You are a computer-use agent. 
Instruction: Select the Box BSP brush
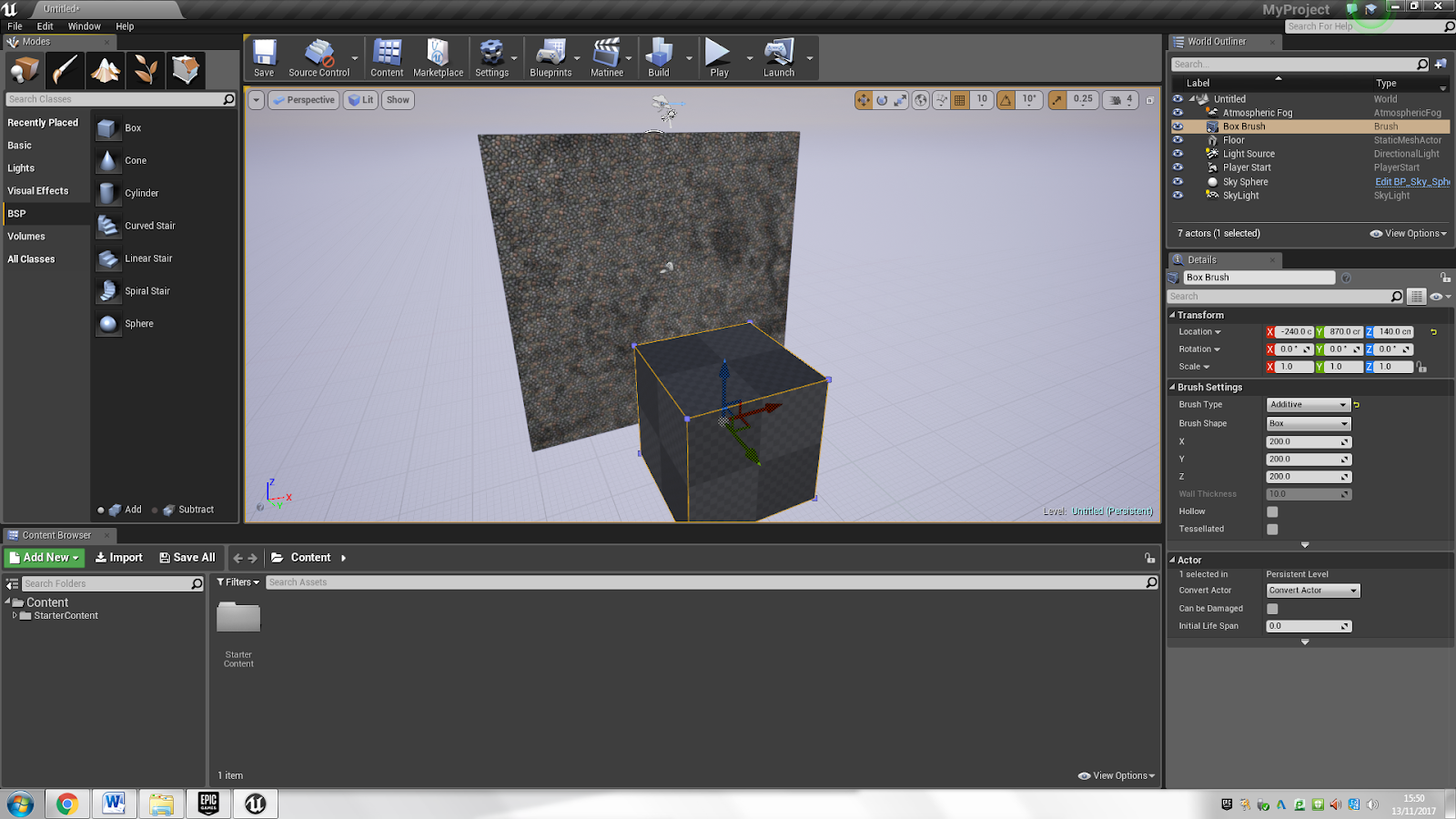(x=164, y=128)
